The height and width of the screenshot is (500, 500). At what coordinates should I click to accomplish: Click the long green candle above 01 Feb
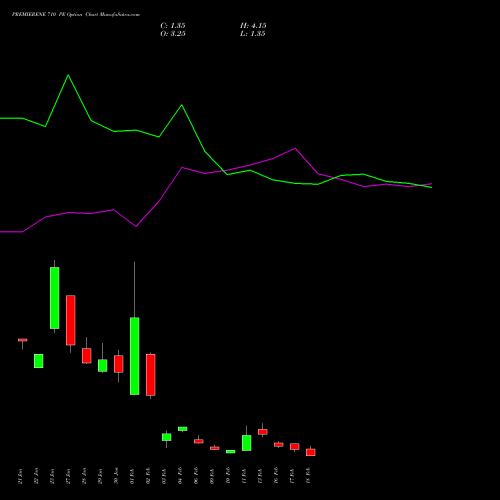click(135, 356)
